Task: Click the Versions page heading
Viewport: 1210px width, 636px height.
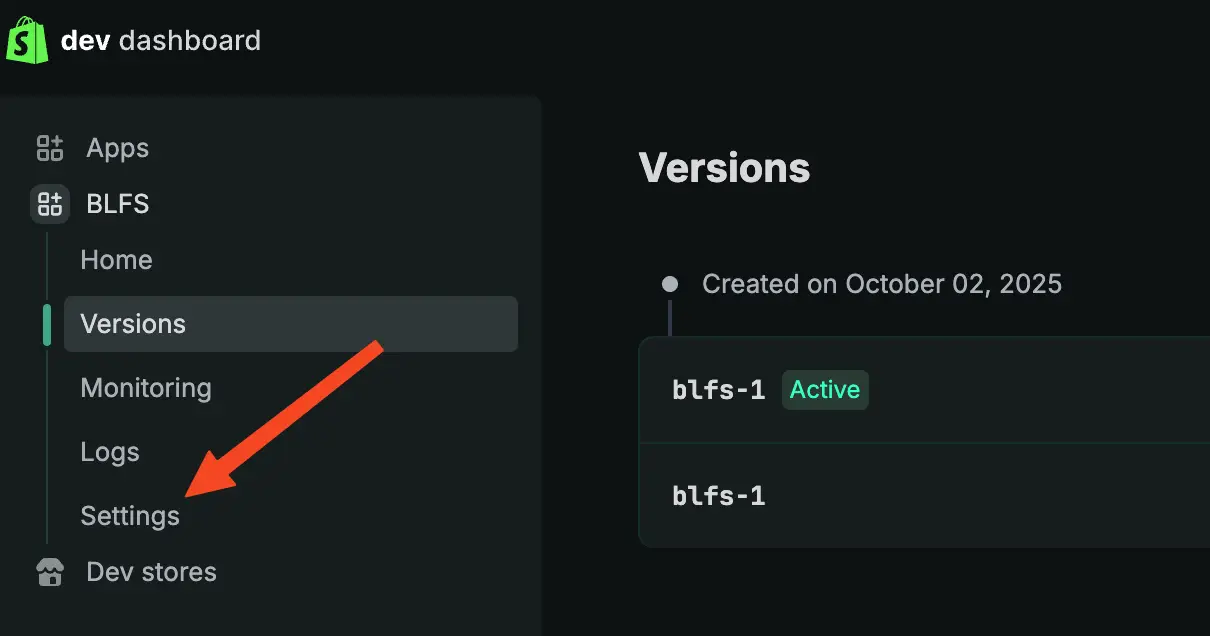Action: pos(724,167)
